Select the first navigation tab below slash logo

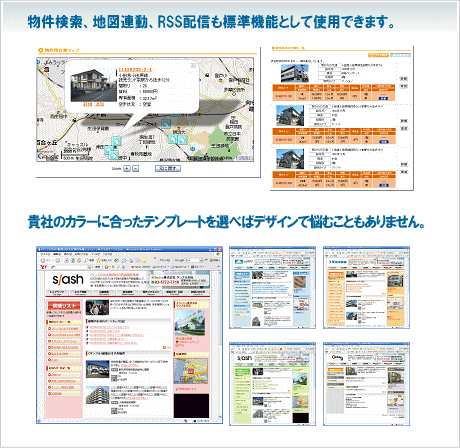coord(57,293)
